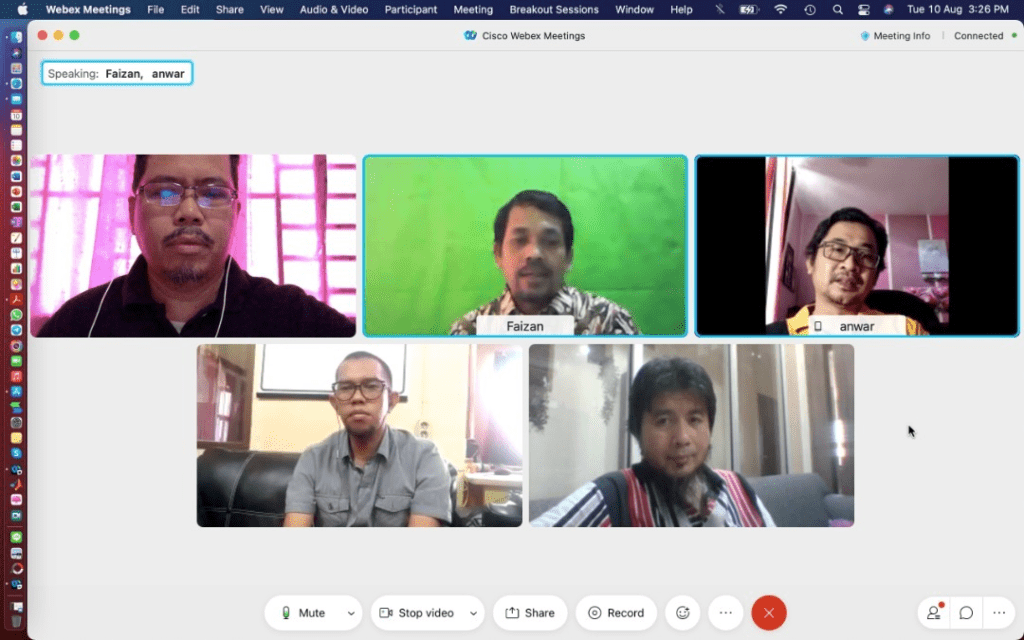This screenshot has height=640, width=1024.
Task: Click the date and time in the menu bar
Action: click(x=957, y=9)
